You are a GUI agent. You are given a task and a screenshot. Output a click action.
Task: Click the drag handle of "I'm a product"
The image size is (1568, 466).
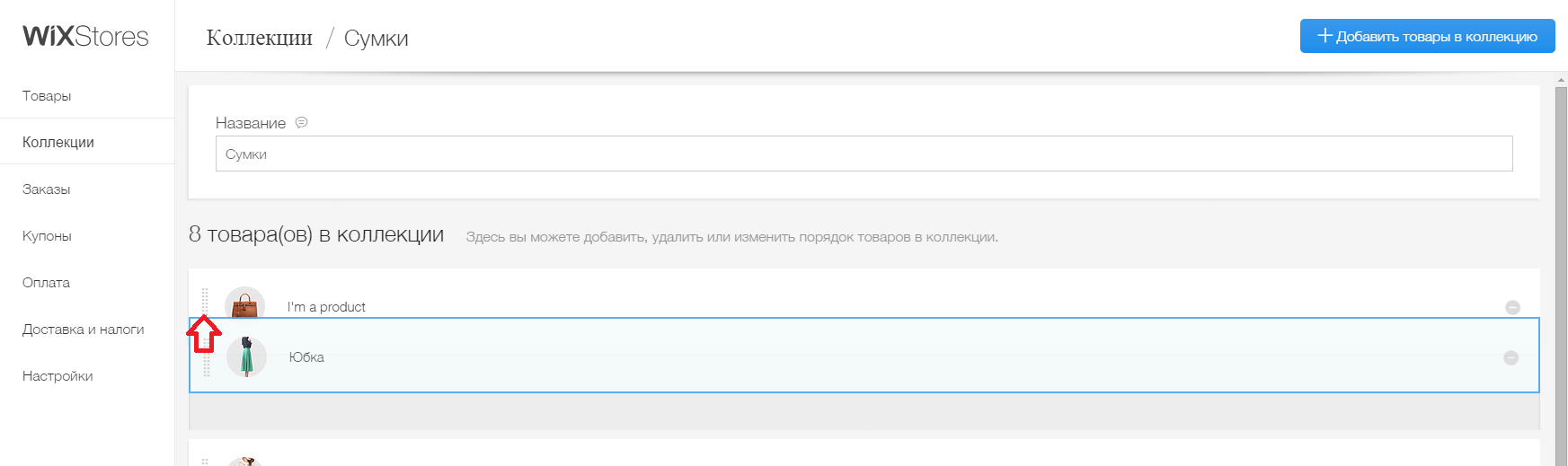(205, 301)
